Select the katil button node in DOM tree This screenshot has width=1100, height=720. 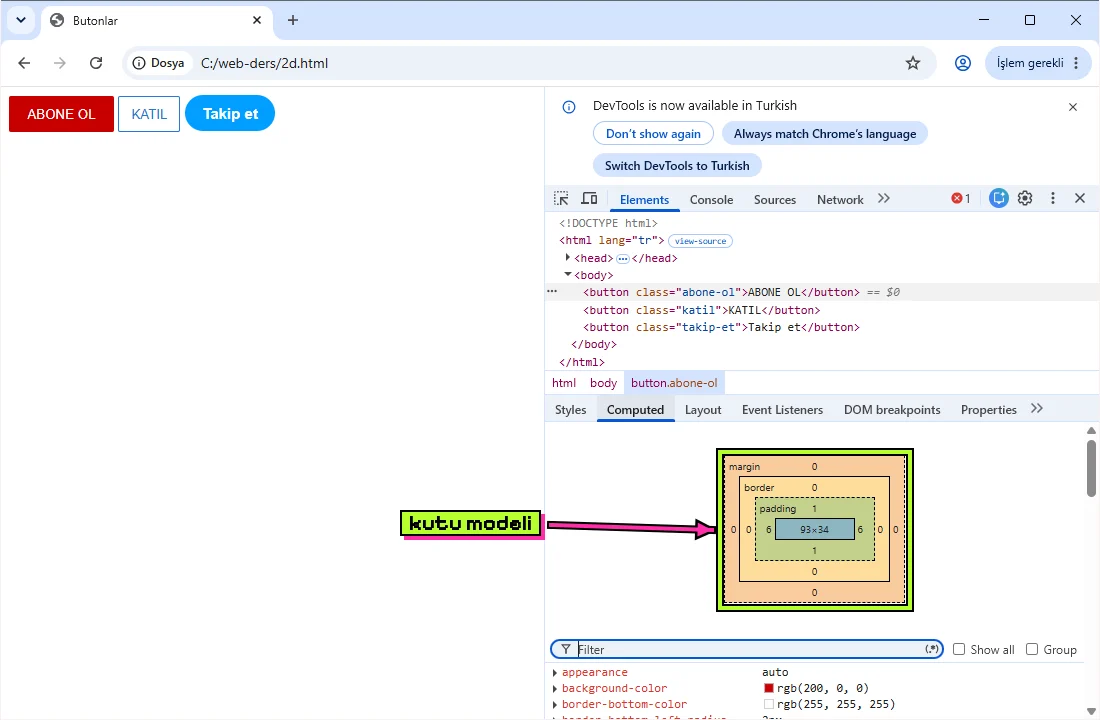(x=702, y=309)
